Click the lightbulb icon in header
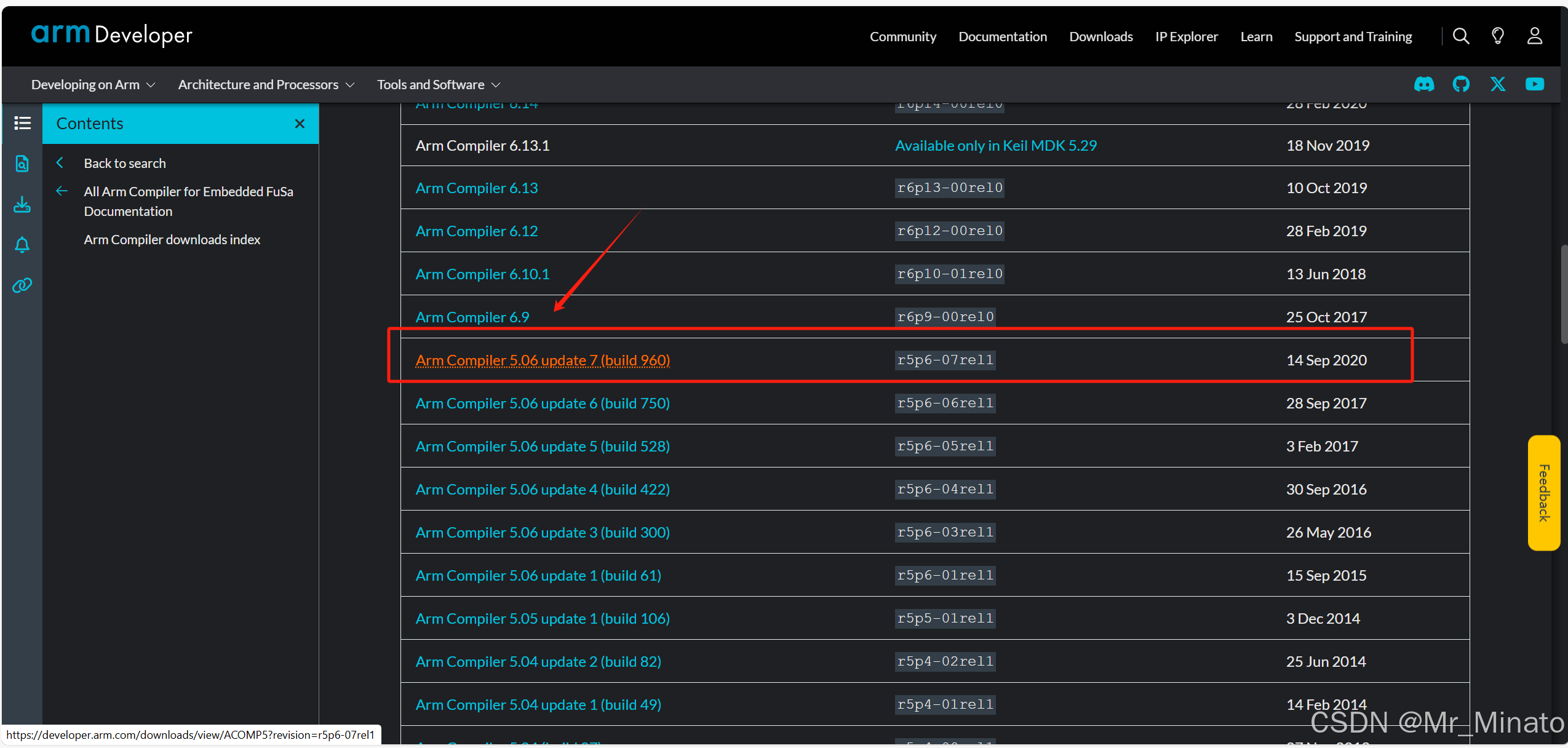Screen dimensions: 1568x748 [x=1498, y=36]
